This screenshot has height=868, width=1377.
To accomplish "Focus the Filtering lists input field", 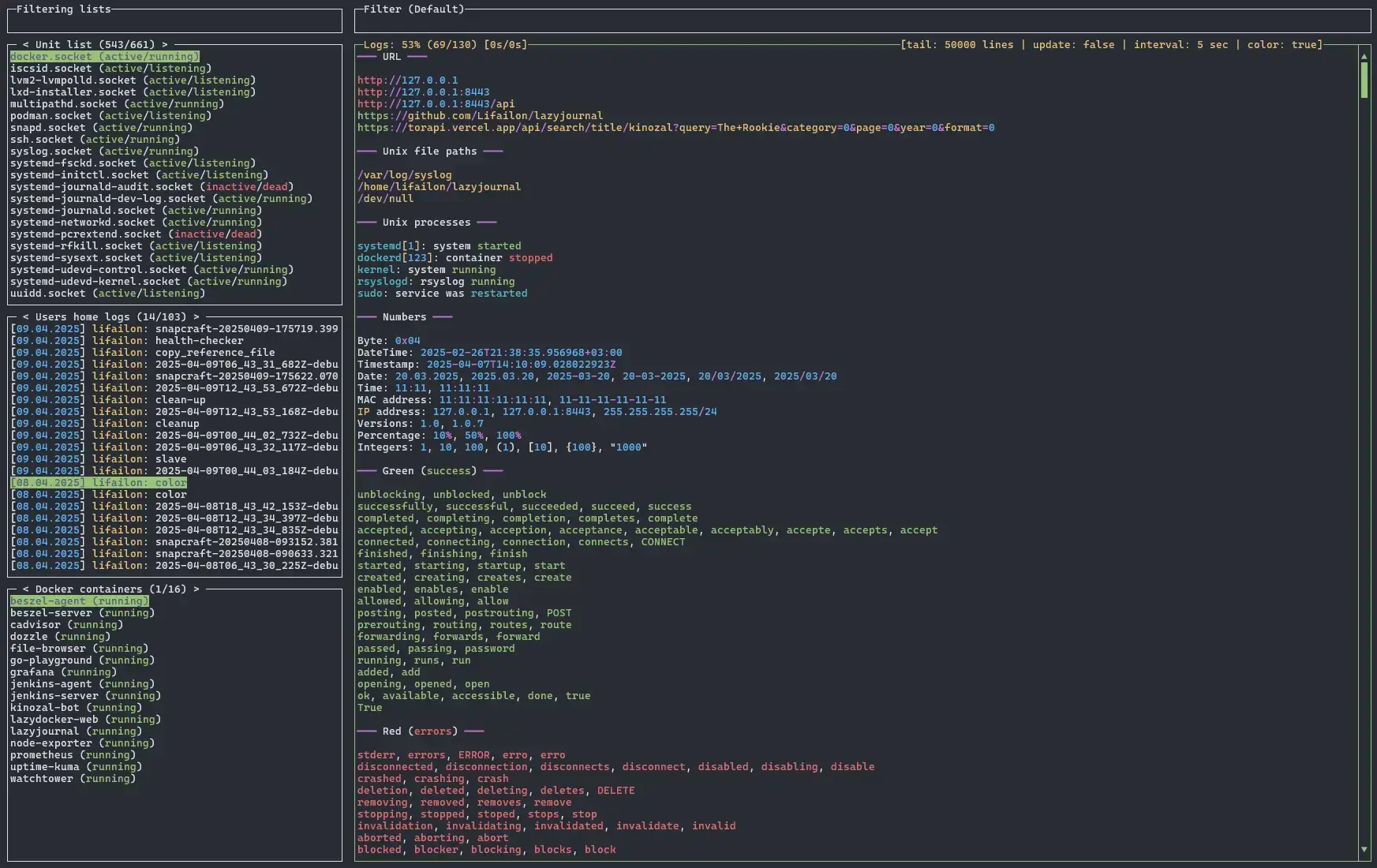I will pyautogui.click(x=174, y=21).
